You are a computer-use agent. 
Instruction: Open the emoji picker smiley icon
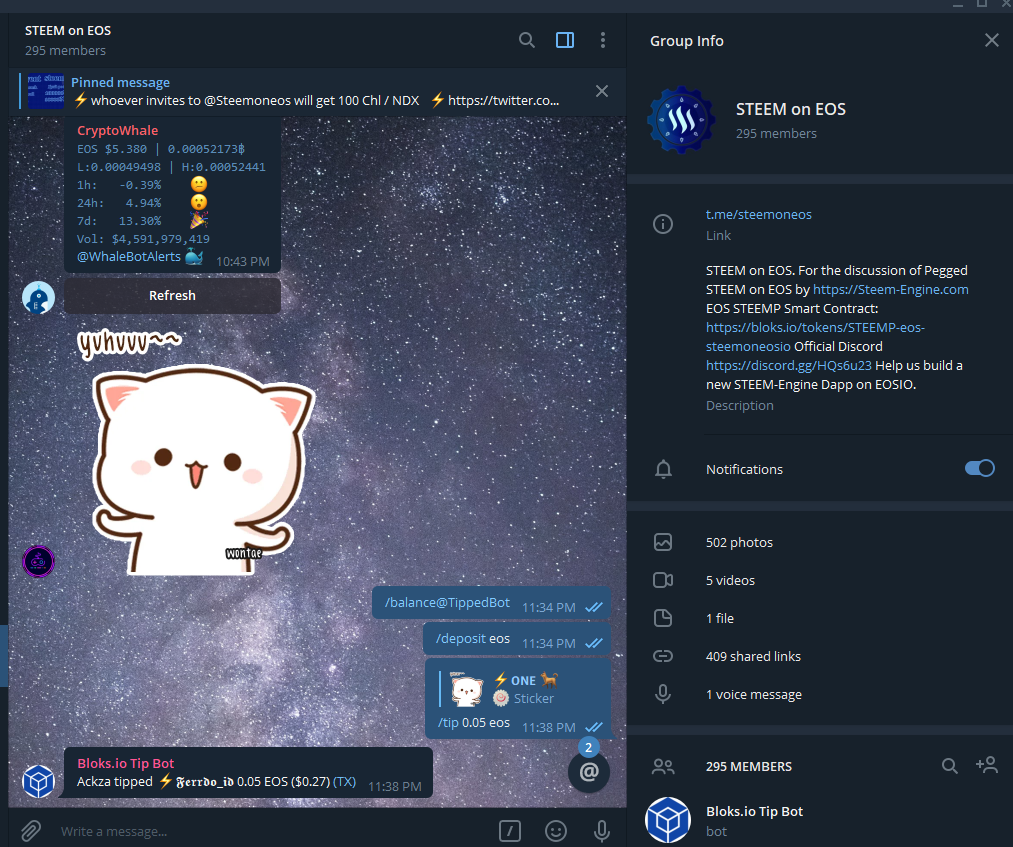556,831
